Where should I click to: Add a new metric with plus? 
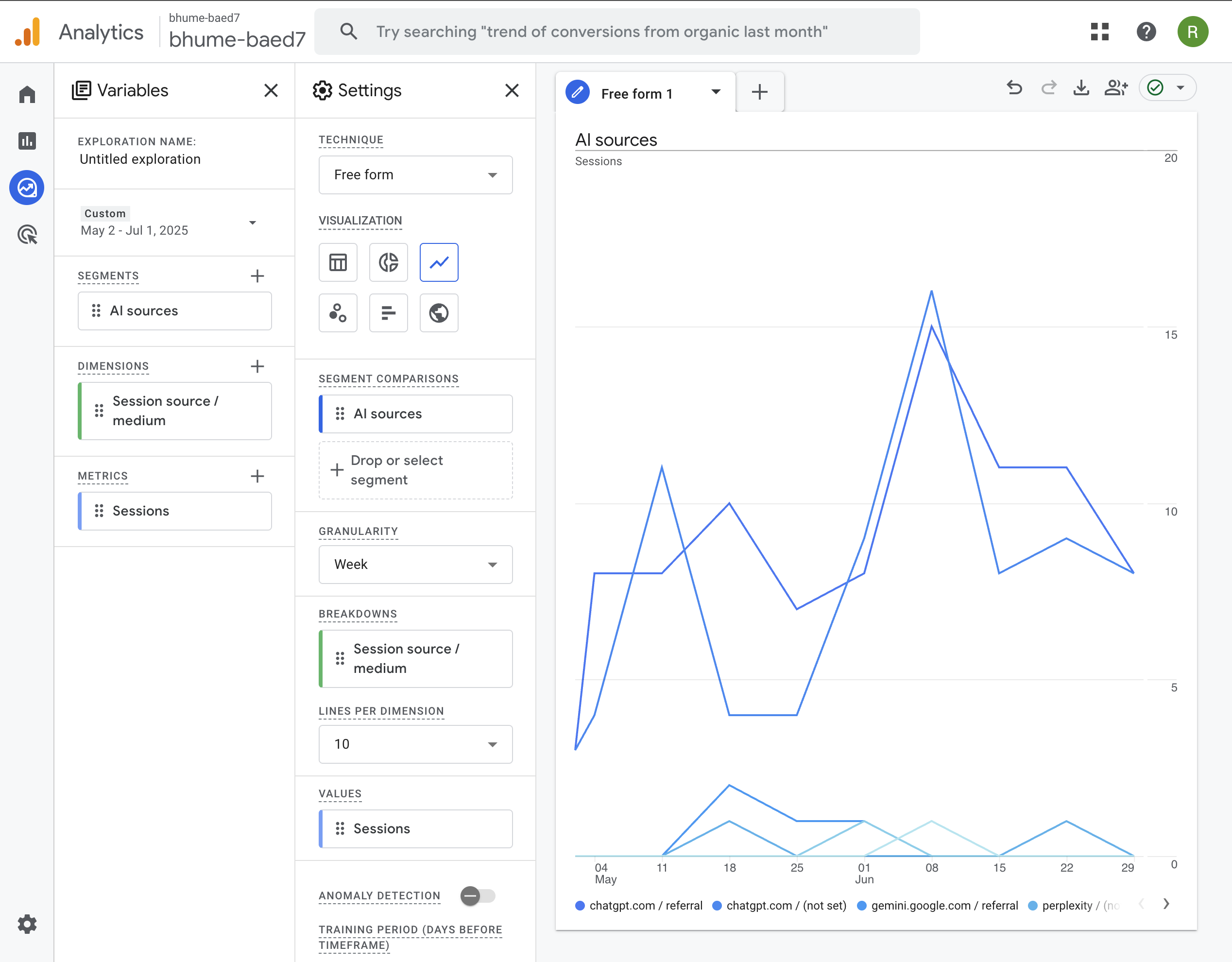click(257, 476)
